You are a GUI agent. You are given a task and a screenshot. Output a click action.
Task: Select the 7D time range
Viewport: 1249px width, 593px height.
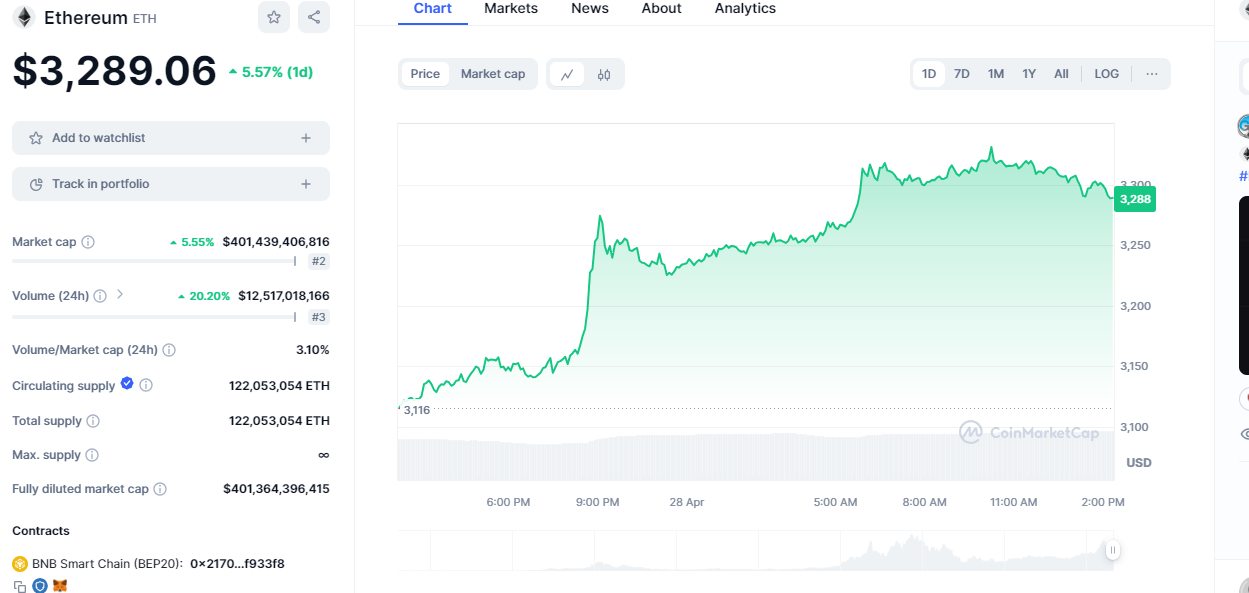962,74
